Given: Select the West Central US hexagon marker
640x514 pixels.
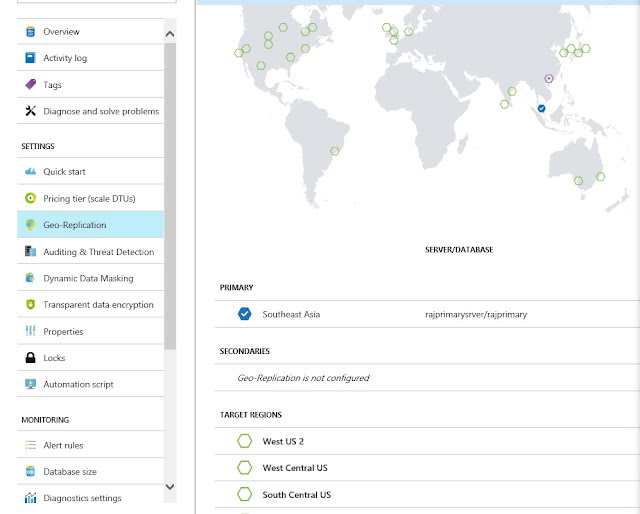Looking at the screenshot, I should [244, 468].
